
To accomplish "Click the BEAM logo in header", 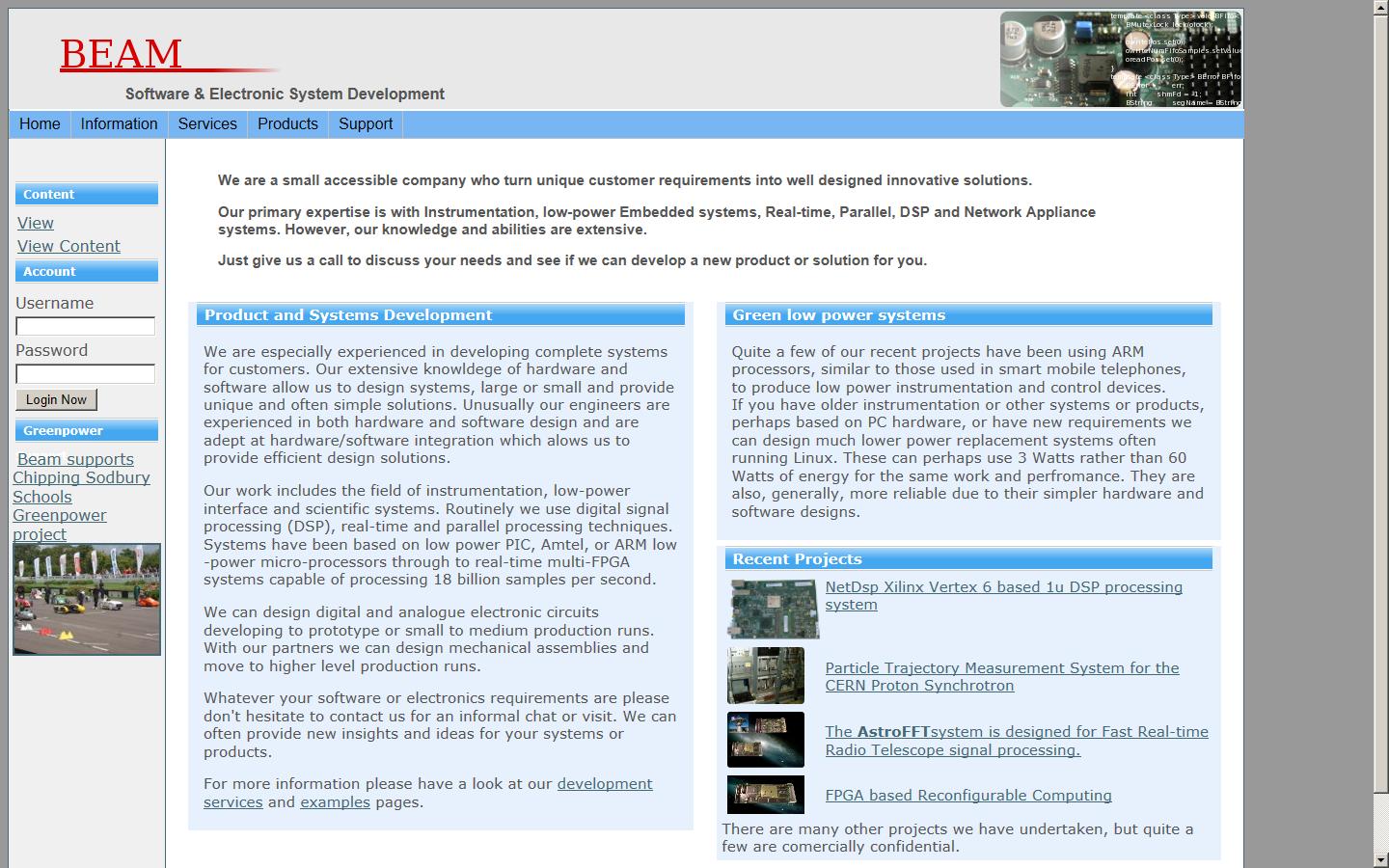I will (x=122, y=54).
